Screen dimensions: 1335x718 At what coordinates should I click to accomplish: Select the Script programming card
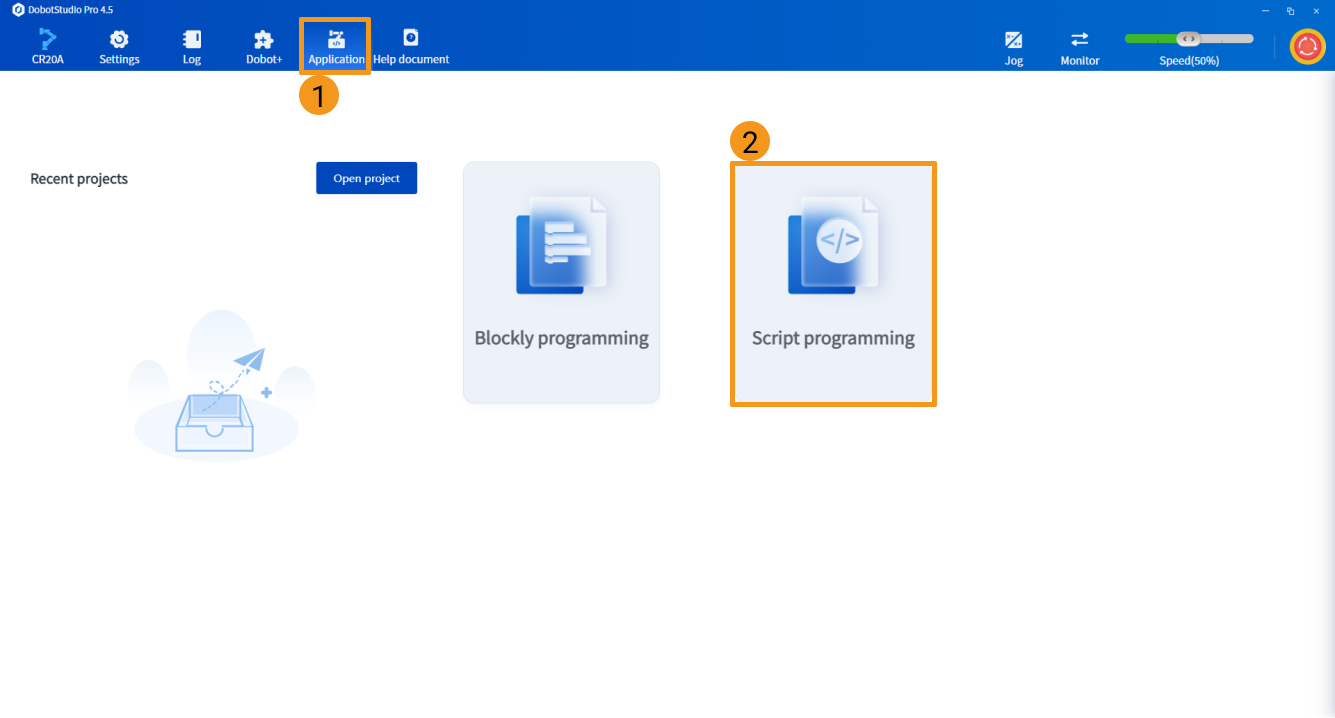click(x=833, y=283)
